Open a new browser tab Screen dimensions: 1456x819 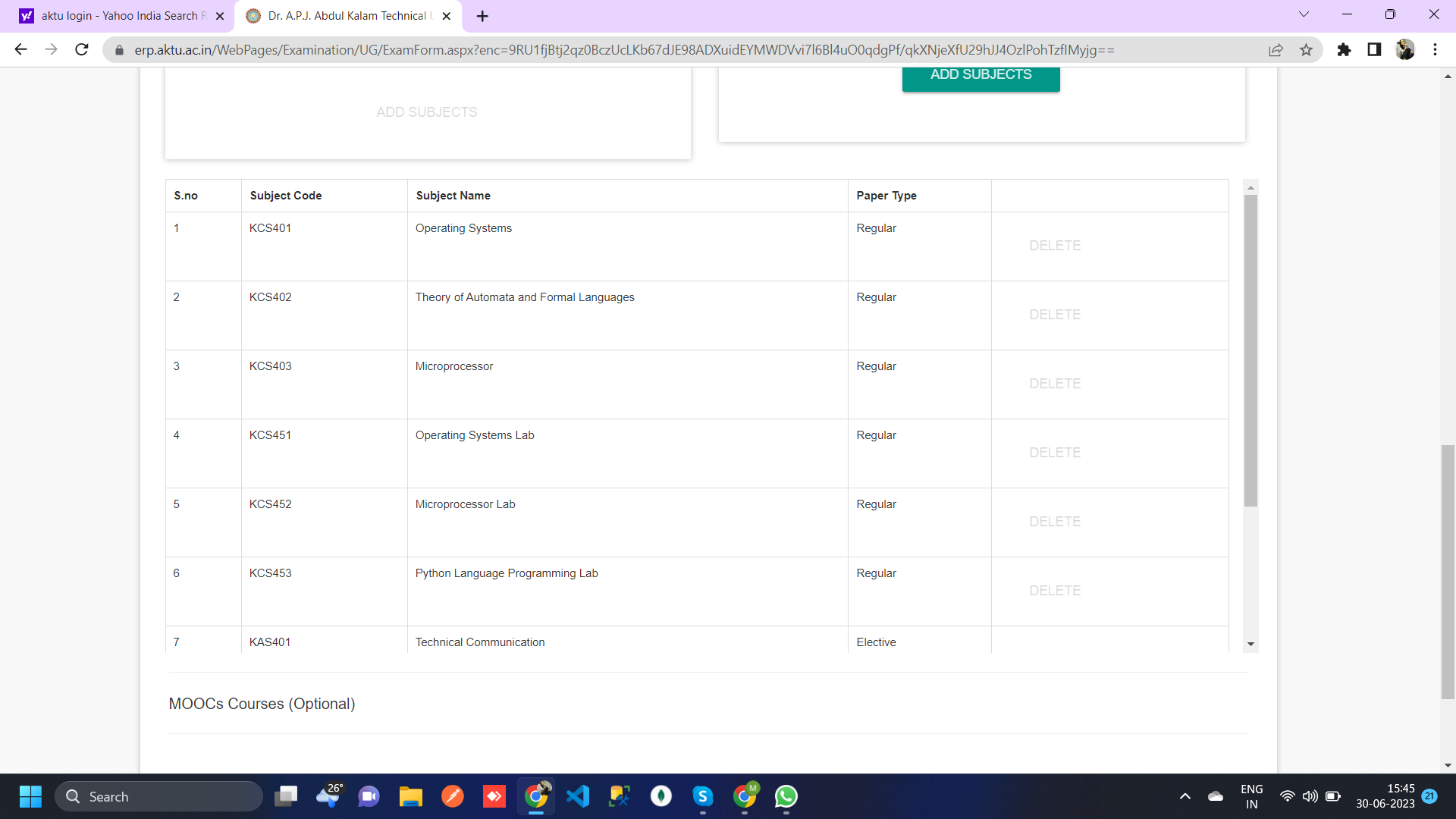482,16
